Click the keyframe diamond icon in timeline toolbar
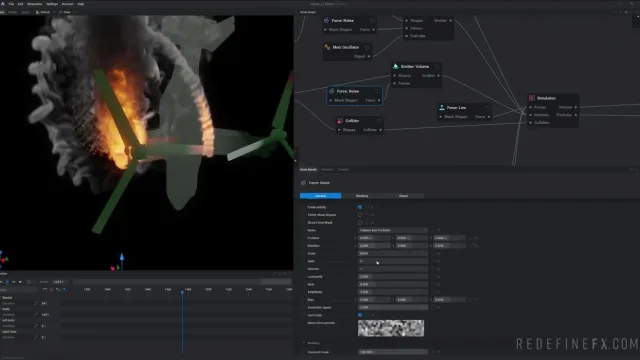 [x=51, y=289]
